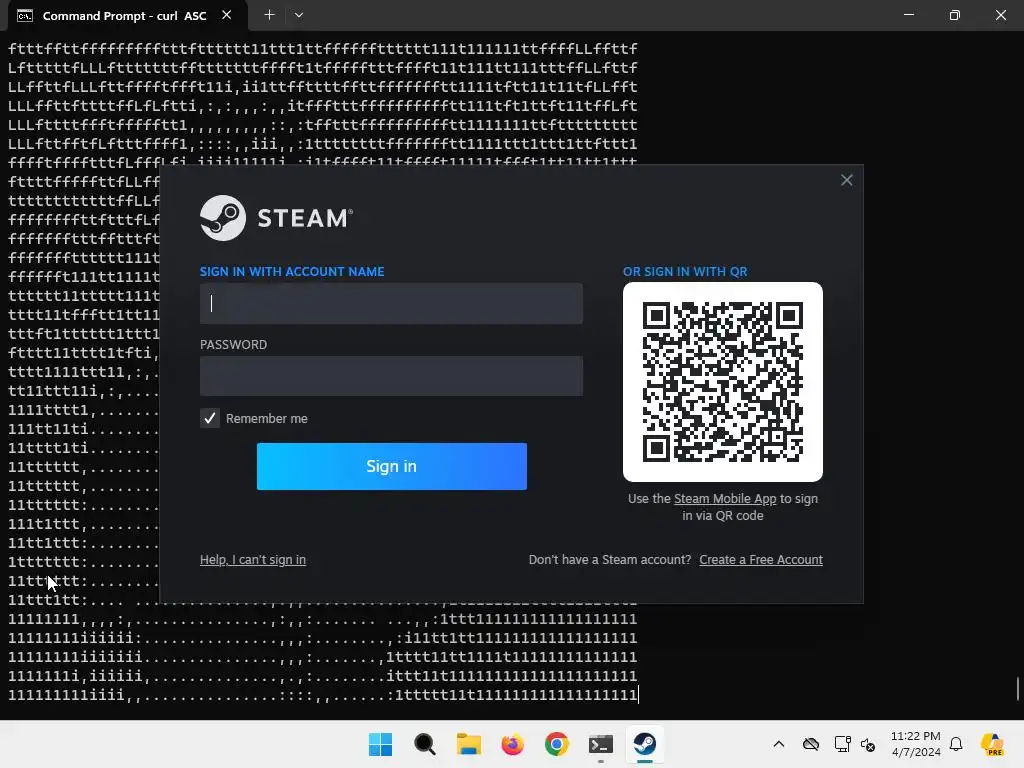Image resolution: width=1024 pixels, height=768 pixels.
Task: Open a new terminal tab with plus
Action: 269,15
